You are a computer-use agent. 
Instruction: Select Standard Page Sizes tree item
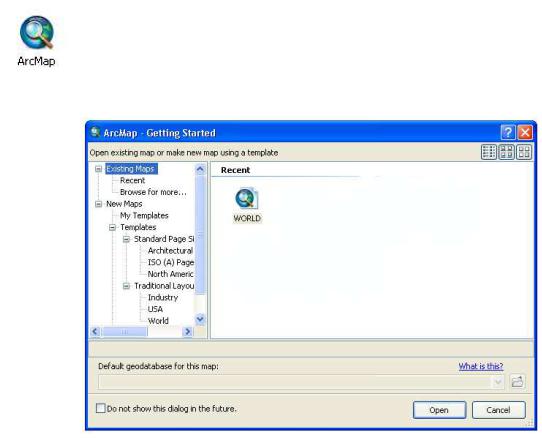pyautogui.click(x=164, y=239)
